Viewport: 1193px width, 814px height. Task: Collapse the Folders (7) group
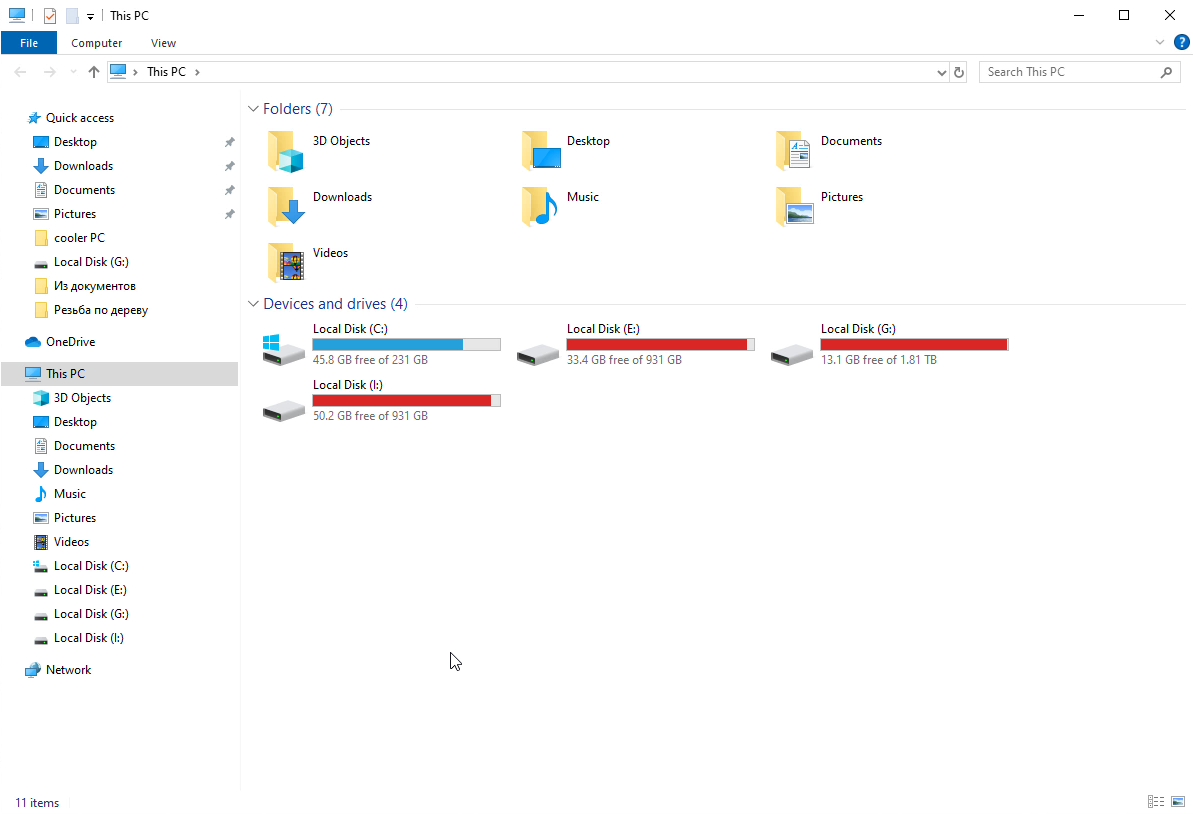pyautogui.click(x=253, y=109)
